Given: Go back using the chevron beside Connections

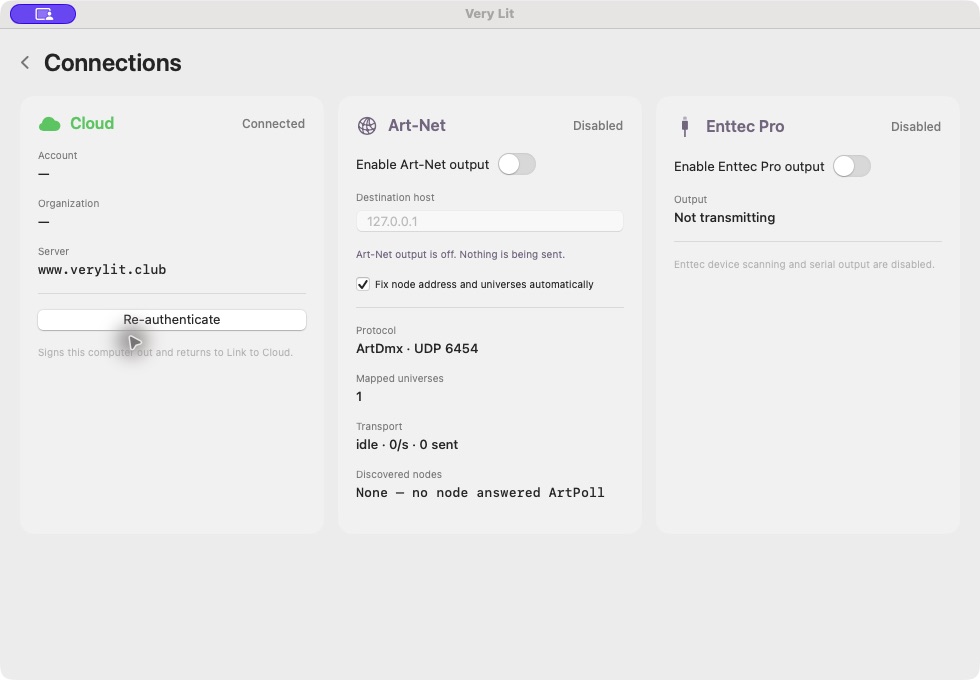Looking at the screenshot, I should point(25,62).
